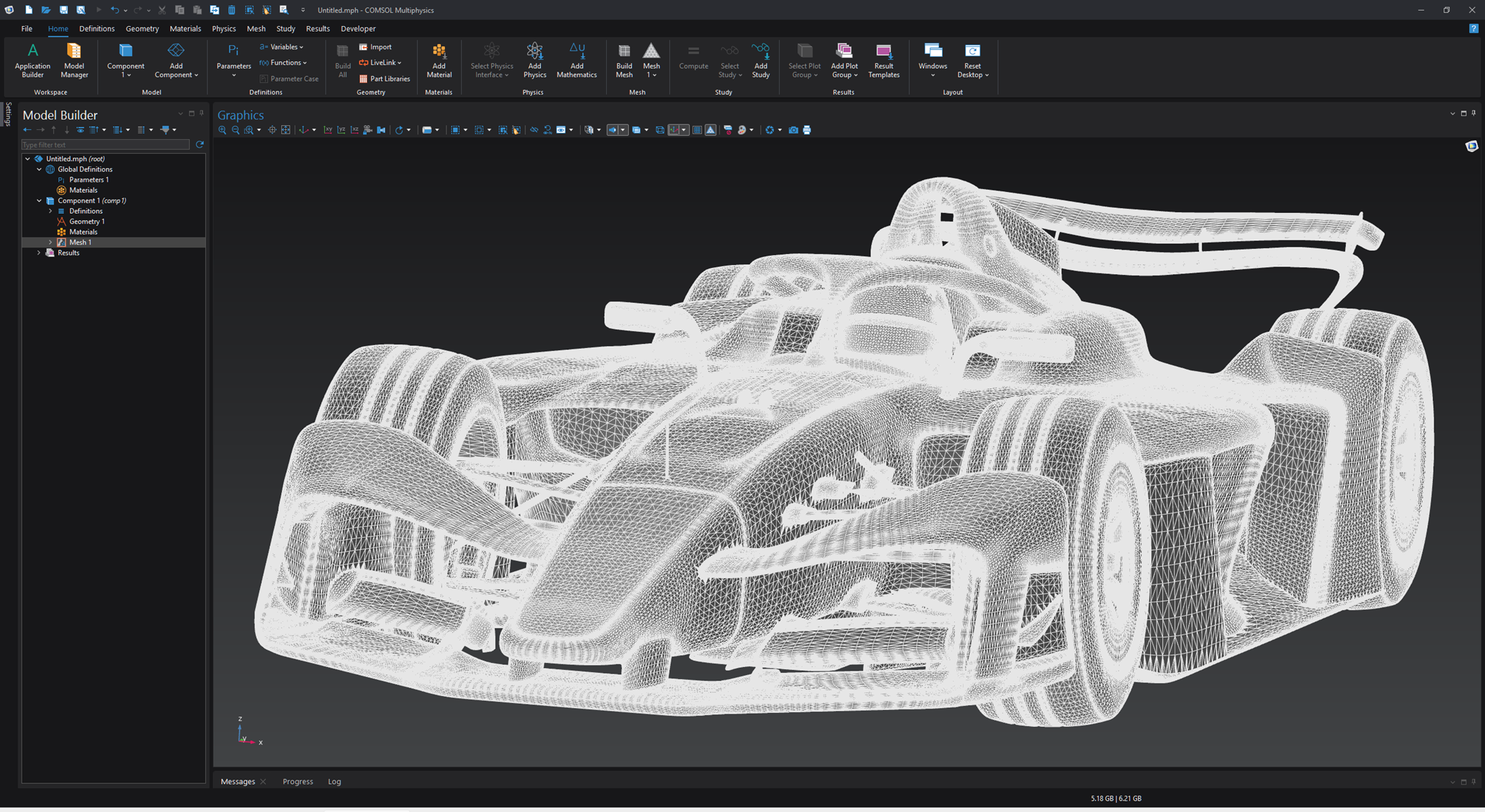Print the Graphics window
This screenshot has width=1485, height=812.
click(806, 130)
